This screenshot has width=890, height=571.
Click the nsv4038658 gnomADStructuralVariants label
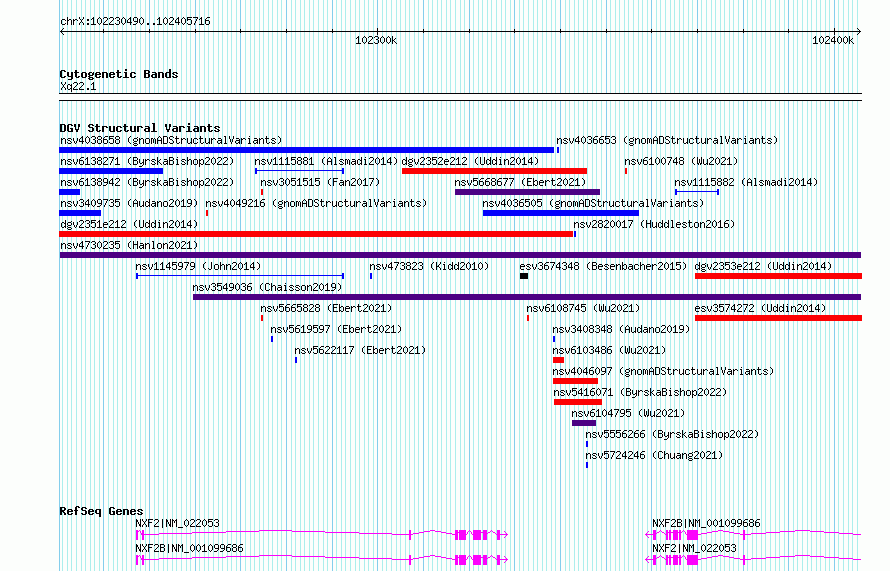[171, 140]
